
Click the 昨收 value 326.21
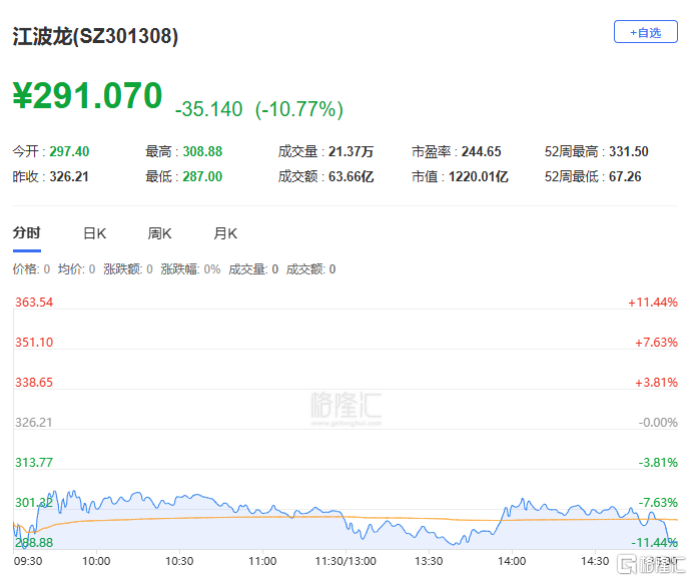[x=69, y=177]
